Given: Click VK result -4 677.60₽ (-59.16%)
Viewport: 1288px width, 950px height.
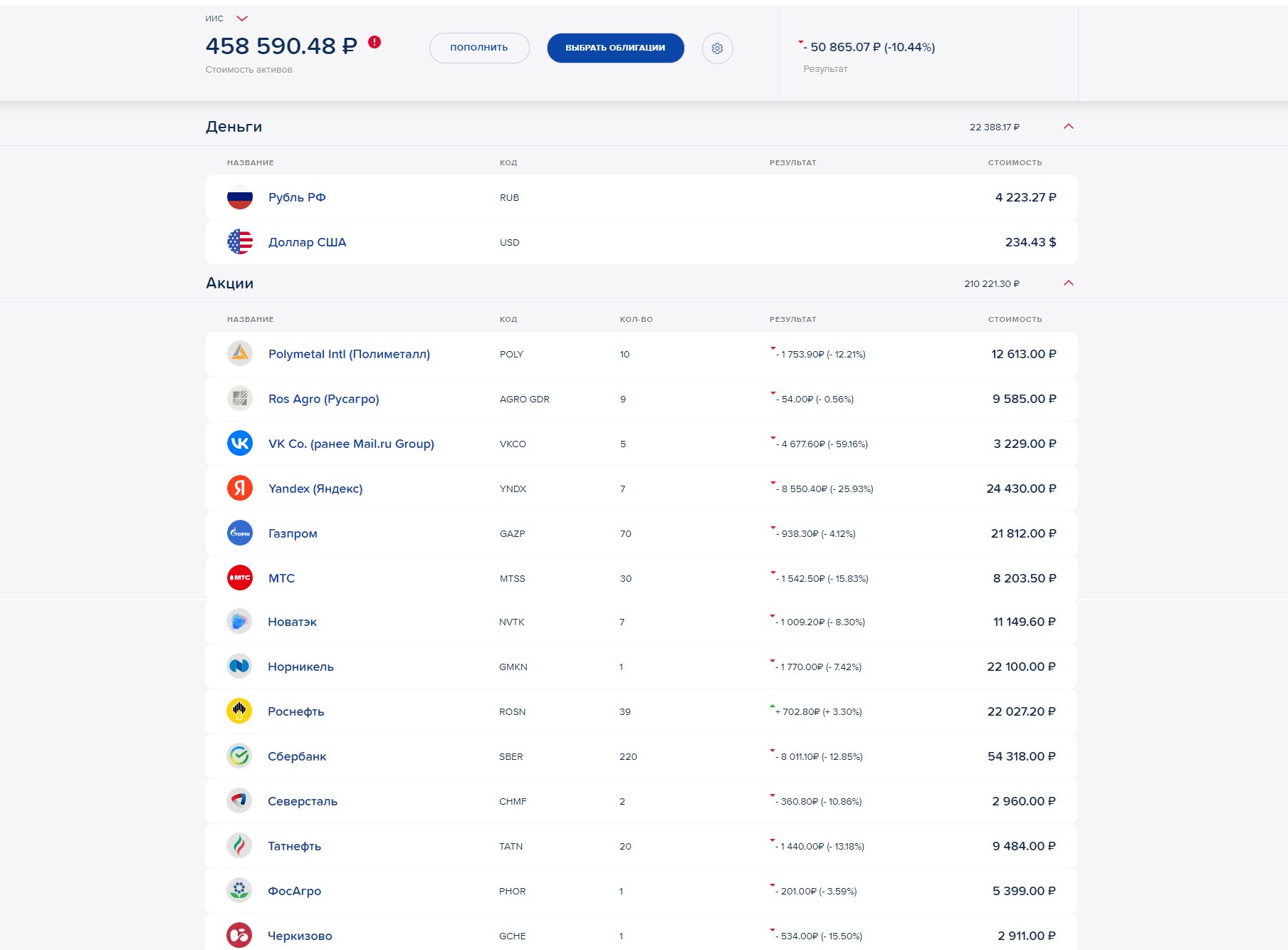Looking at the screenshot, I should coord(822,444).
